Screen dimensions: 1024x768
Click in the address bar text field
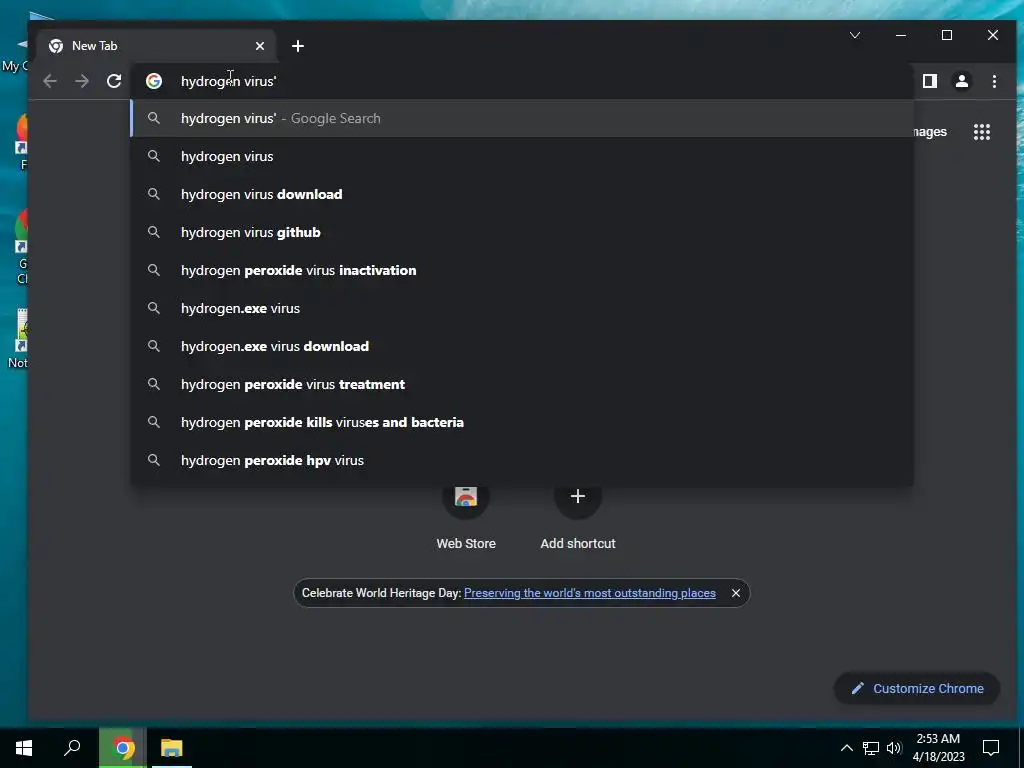pos(522,81)
